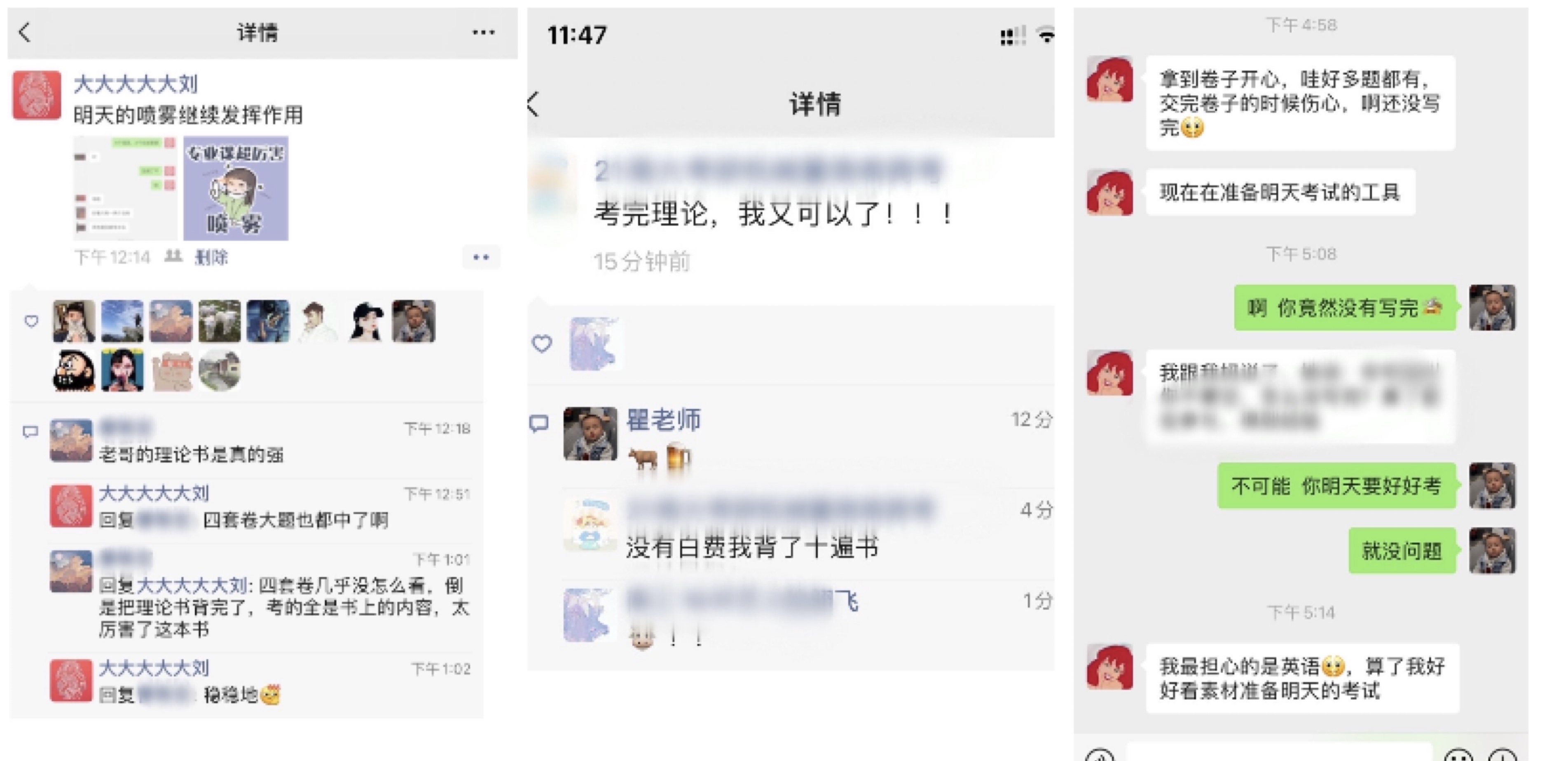Screen dimensions: 1568x761
Task: Open 瞿老师 baby photo avatar
Action: click(590, 433)
